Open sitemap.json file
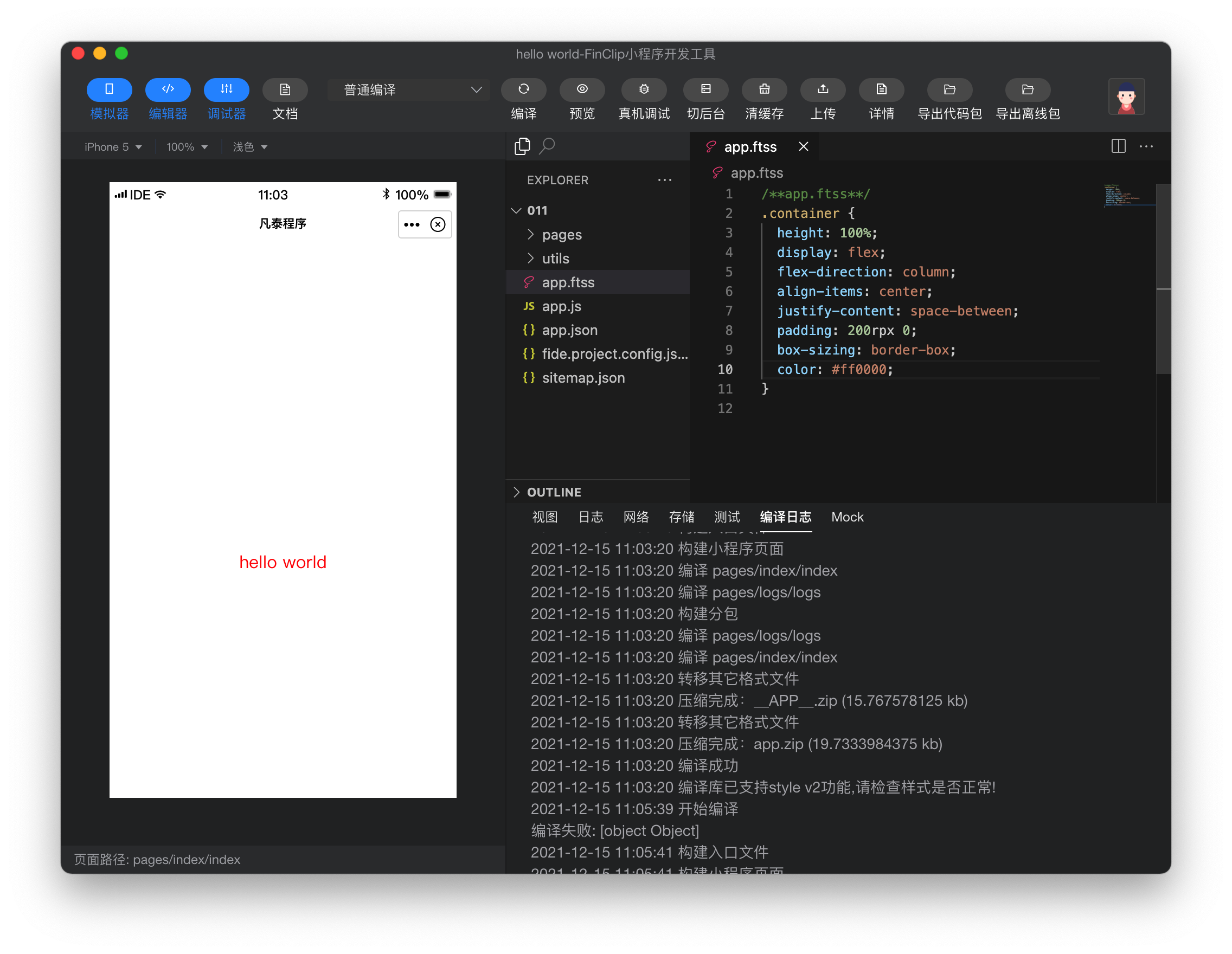1232x954 pixels. (x=598, y=378)
